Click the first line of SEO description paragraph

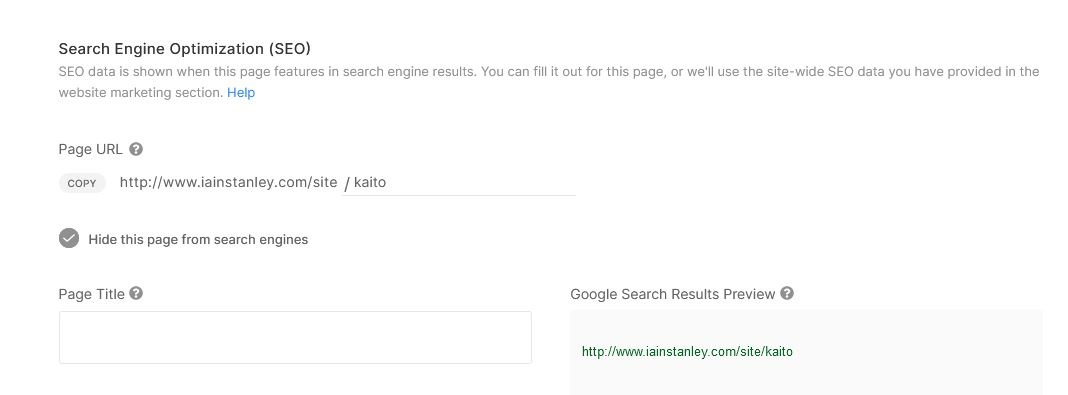(x=549, y=72)
